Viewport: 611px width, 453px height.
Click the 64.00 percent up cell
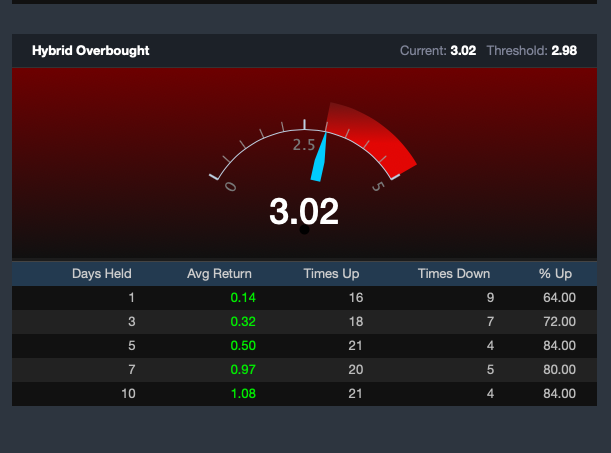pos(560,298)
